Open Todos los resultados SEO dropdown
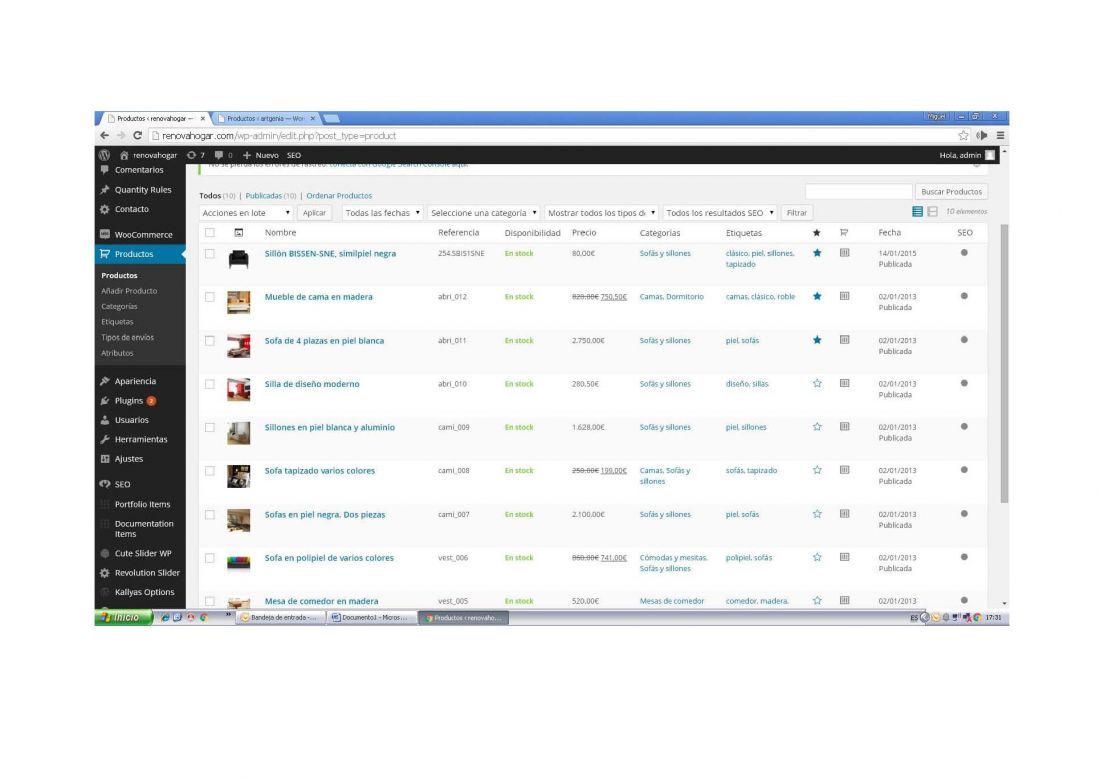This screenshot has height=778, width=1100. [719, 213]
